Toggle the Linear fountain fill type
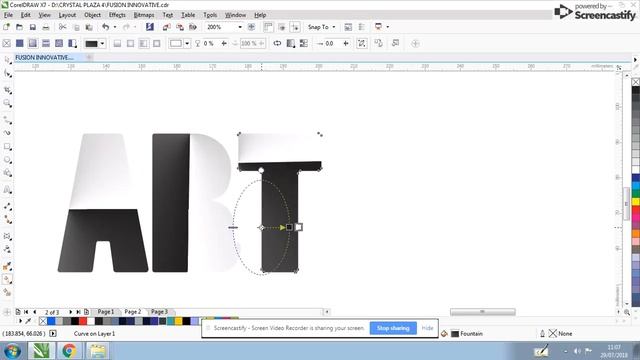 tap(117, 43)
